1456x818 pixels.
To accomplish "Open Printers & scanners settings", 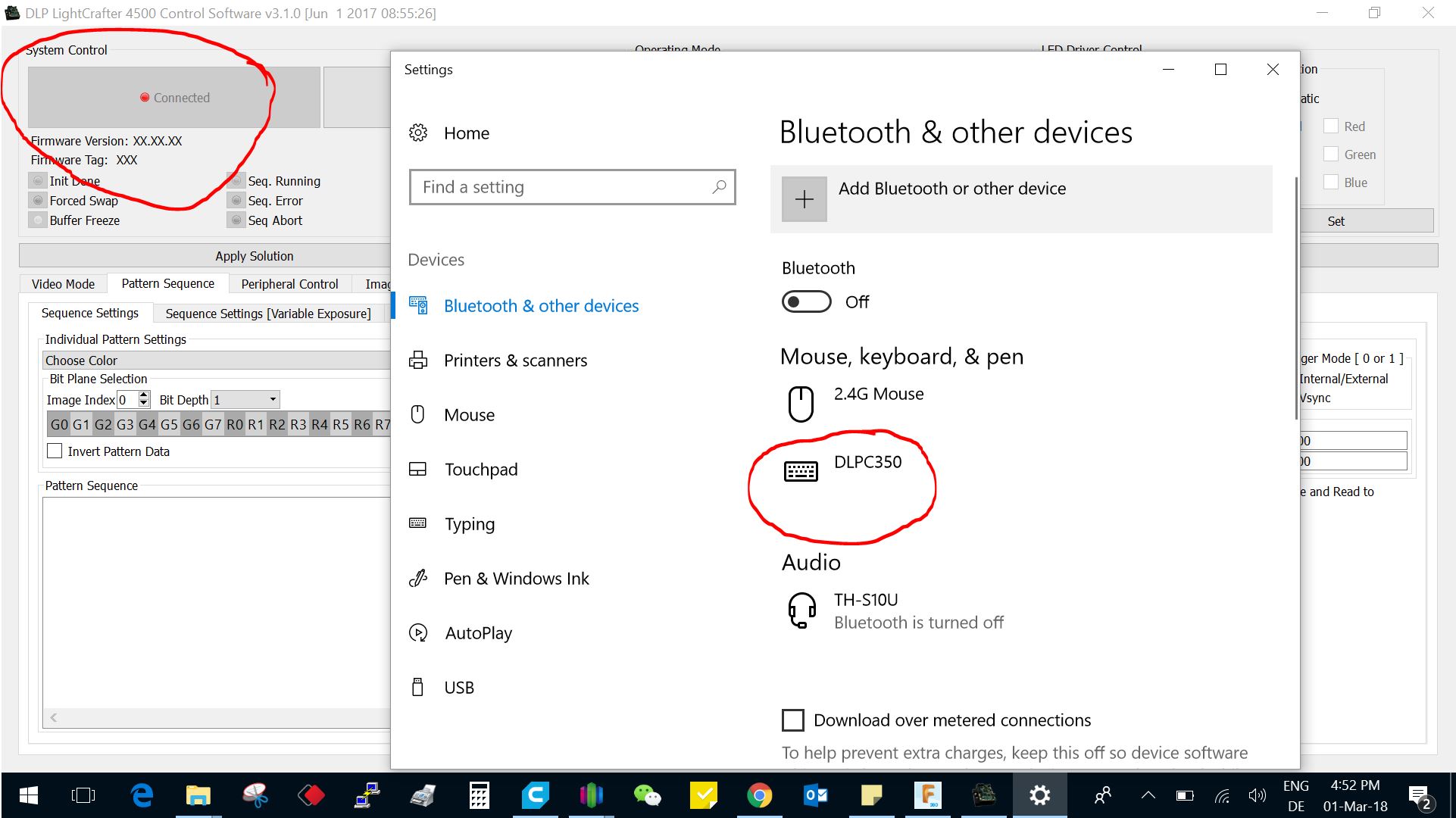I will pyautogui.click(x=498, y=361).
